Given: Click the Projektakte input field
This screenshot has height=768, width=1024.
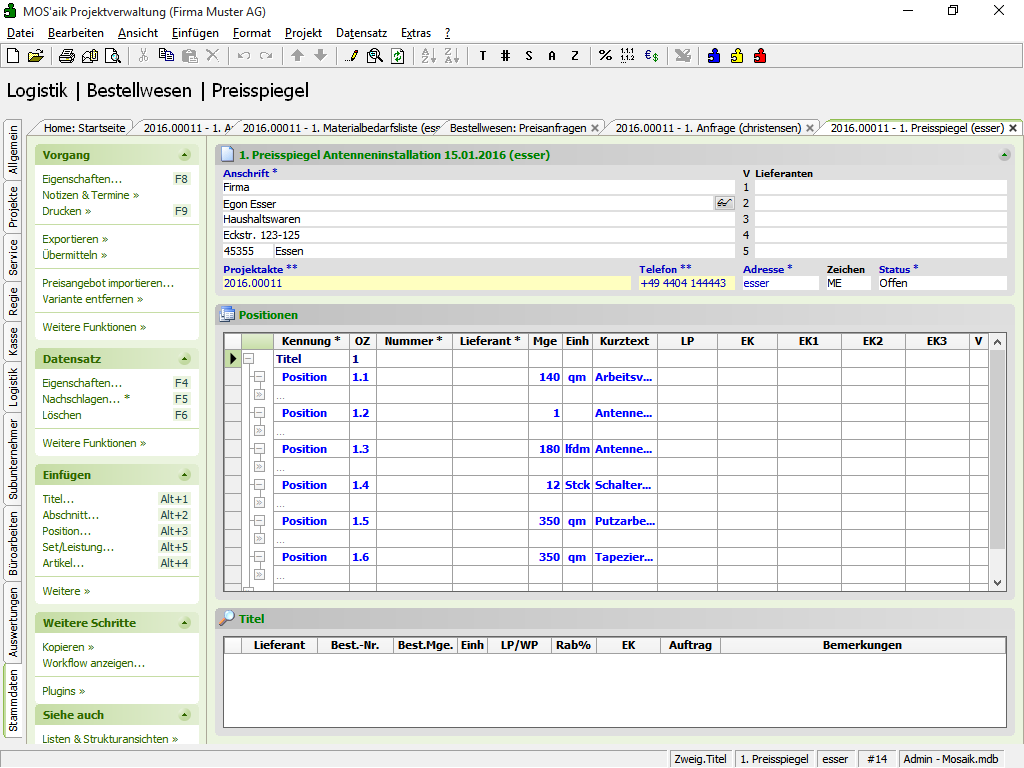Looking at the screenshot, I should [427, 283].
